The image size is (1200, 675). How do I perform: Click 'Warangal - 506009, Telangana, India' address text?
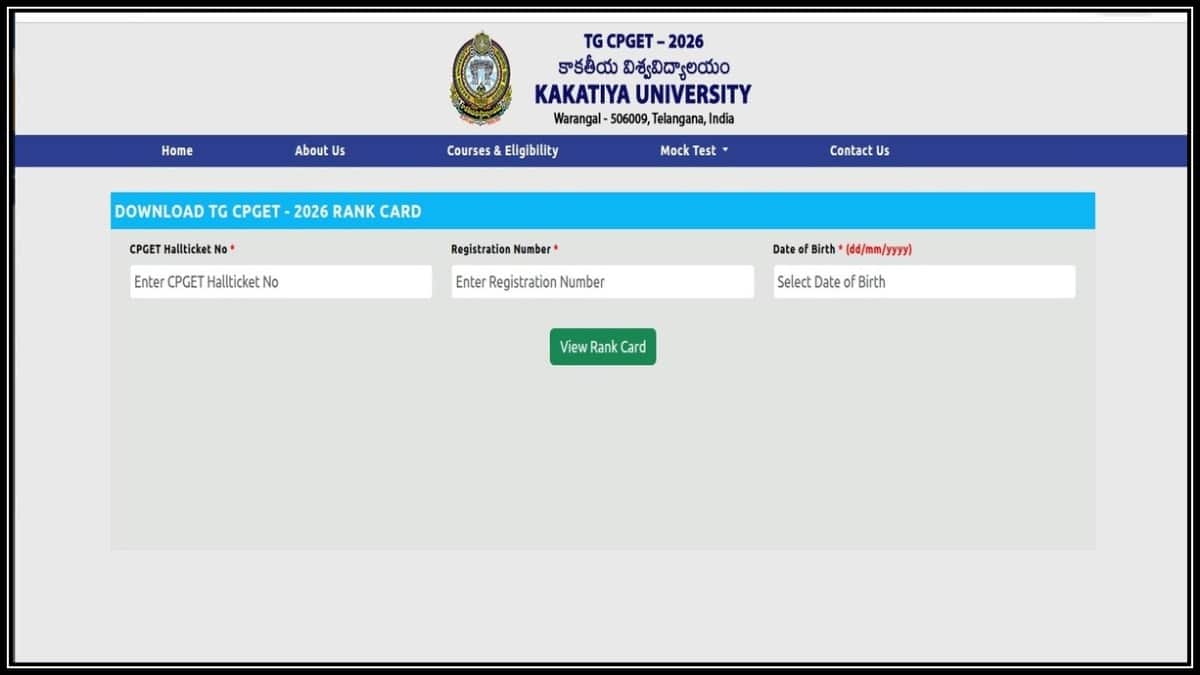click(643, 119)
